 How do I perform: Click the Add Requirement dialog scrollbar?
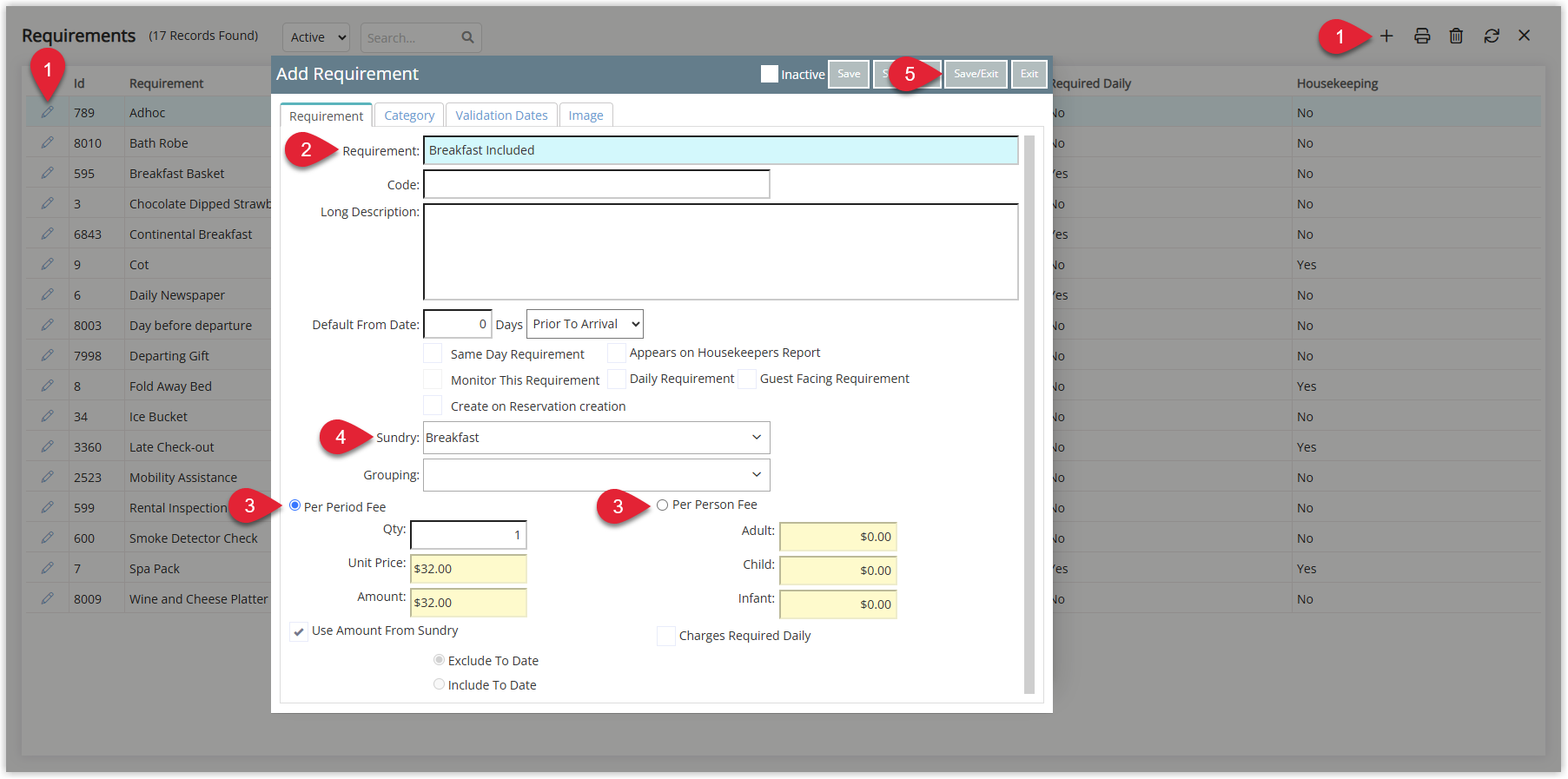pyautogui.click(x=1029, y=414)
